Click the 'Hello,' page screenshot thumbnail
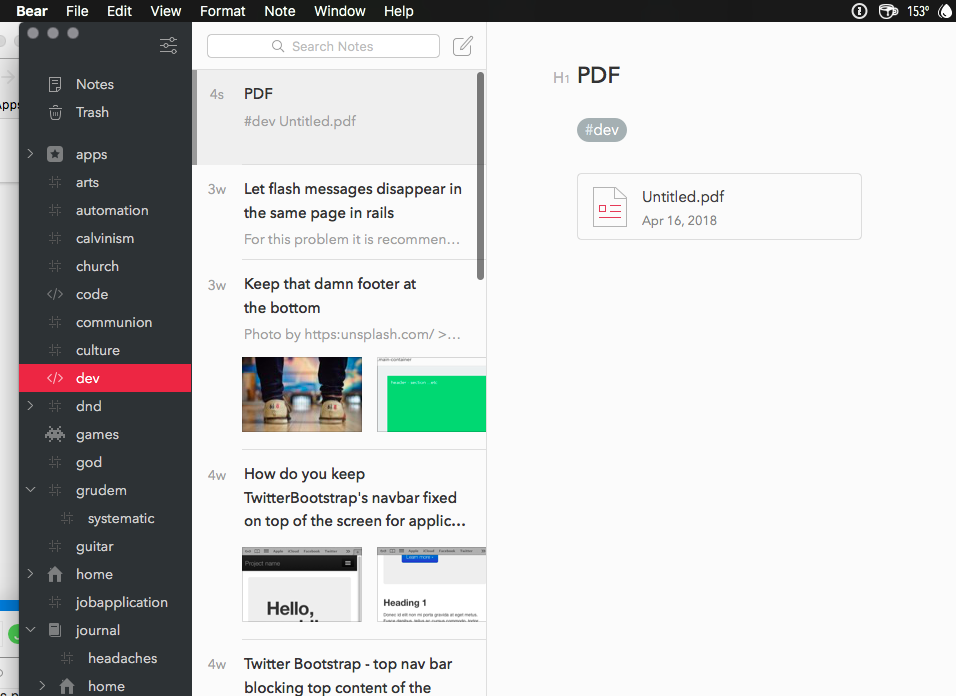The image size is (956, 696). (302, 584)
